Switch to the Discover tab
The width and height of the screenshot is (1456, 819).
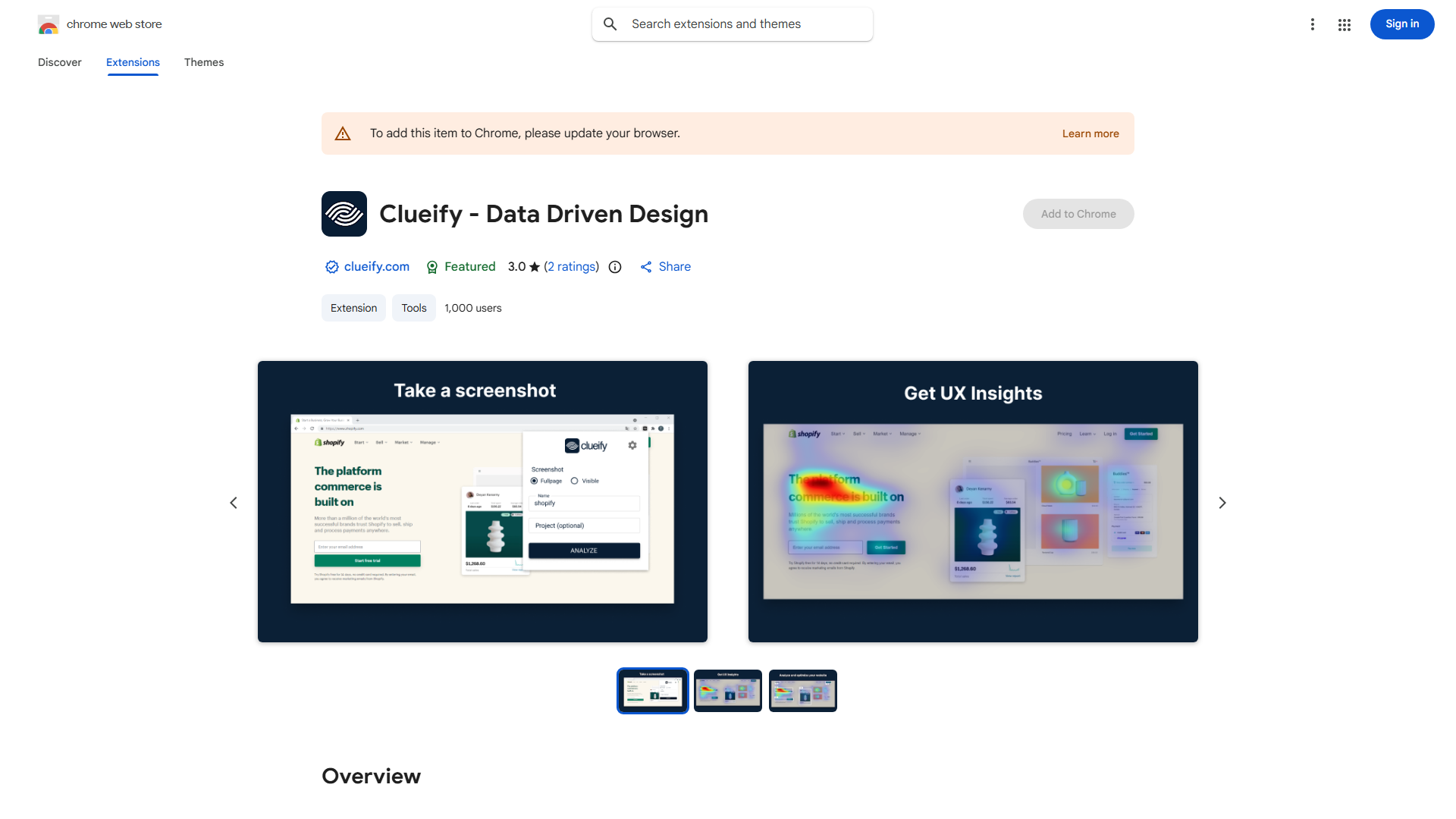[x=59, y=62]
